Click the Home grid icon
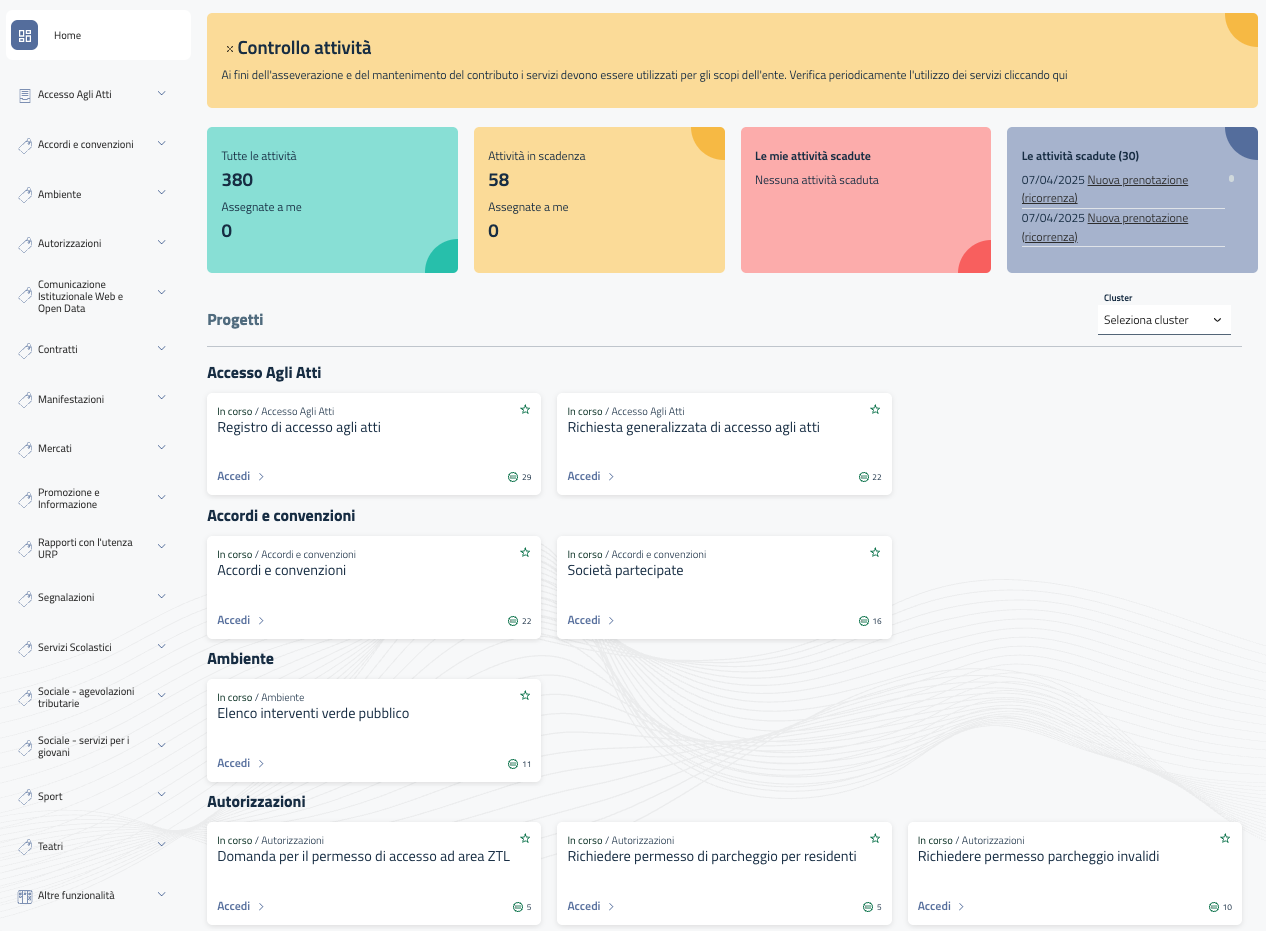The width and height of the screenshot is (1266, 931). coord(24,34)
